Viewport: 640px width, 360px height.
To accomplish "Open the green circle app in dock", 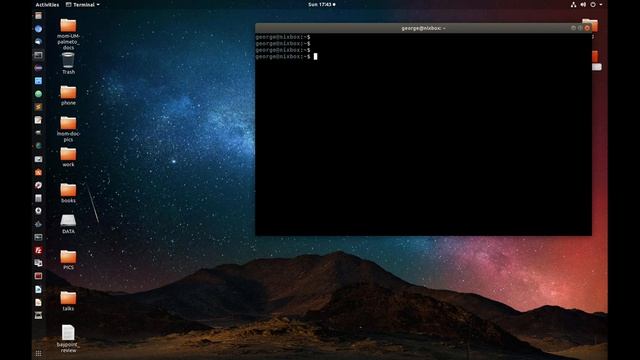I will 38,94.
